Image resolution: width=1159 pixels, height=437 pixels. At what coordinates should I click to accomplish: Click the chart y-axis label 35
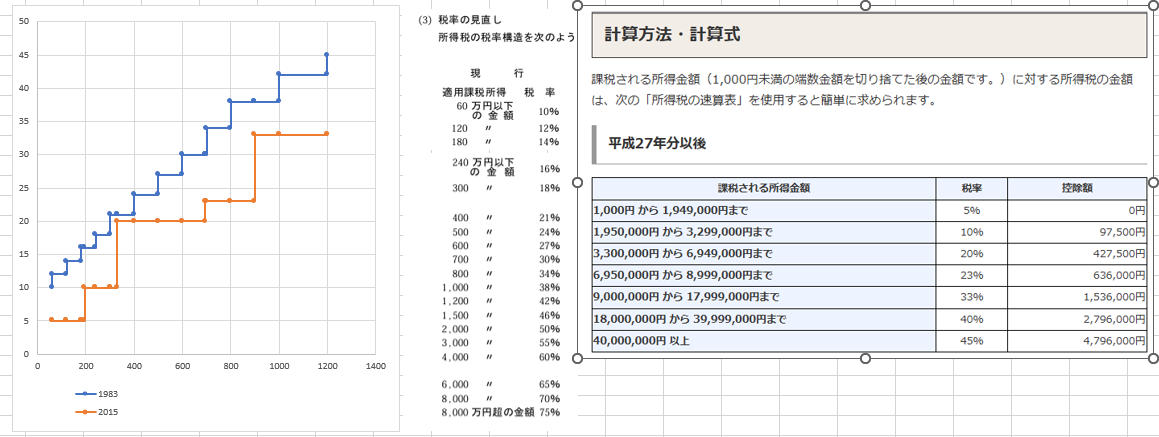pyautogui.click(x=24, y=121)
